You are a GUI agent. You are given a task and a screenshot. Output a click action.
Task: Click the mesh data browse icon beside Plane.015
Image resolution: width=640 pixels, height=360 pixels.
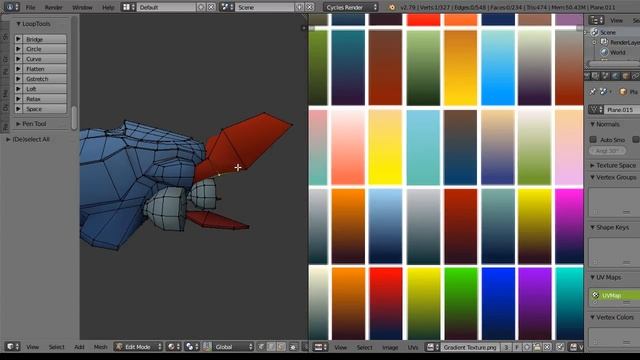click(596, 109)
